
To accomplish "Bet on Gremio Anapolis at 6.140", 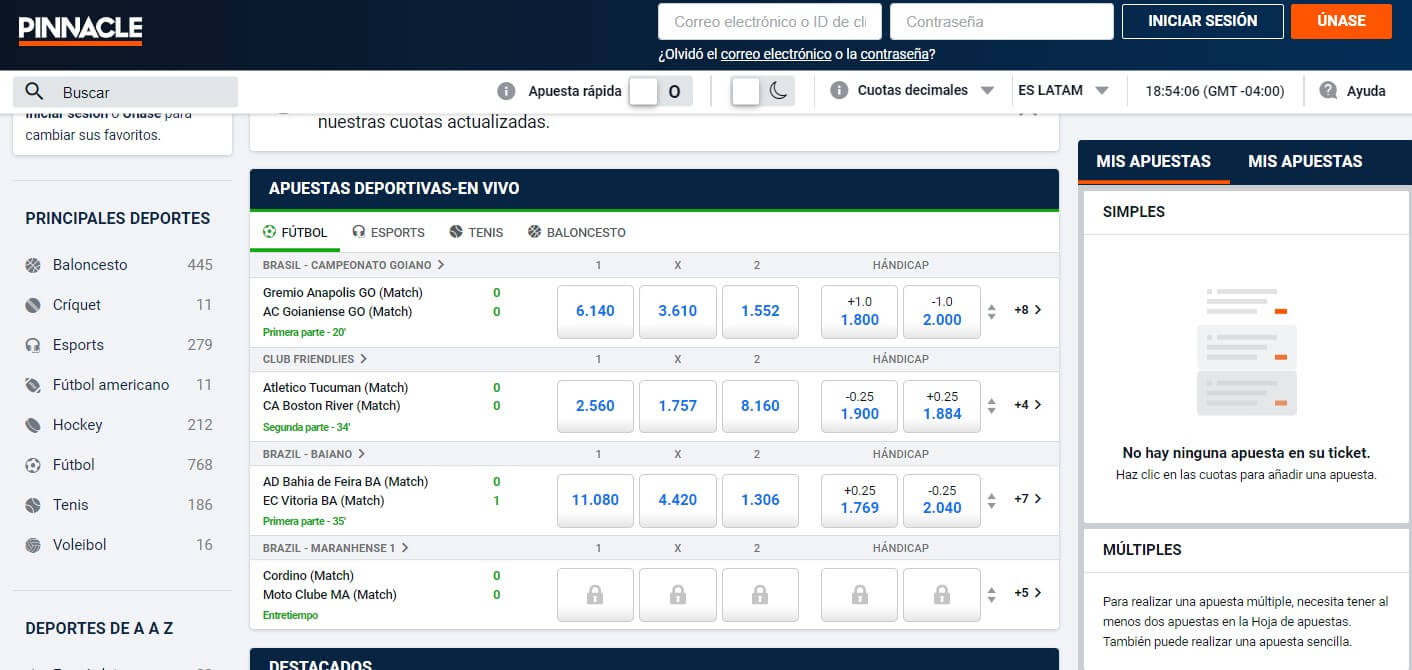I will coord(595,311).
